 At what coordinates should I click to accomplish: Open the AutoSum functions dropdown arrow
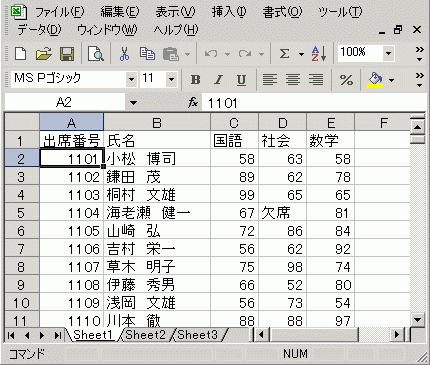pyautogui.click(x=301, y=54)
